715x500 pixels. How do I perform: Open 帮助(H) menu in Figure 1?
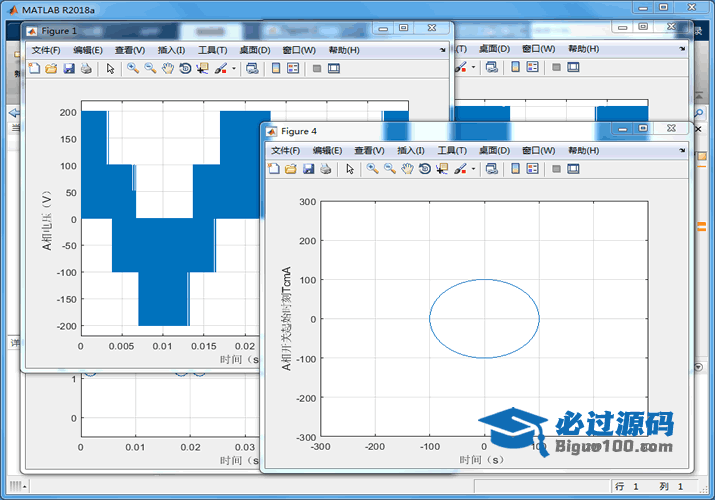coord(344,50)
